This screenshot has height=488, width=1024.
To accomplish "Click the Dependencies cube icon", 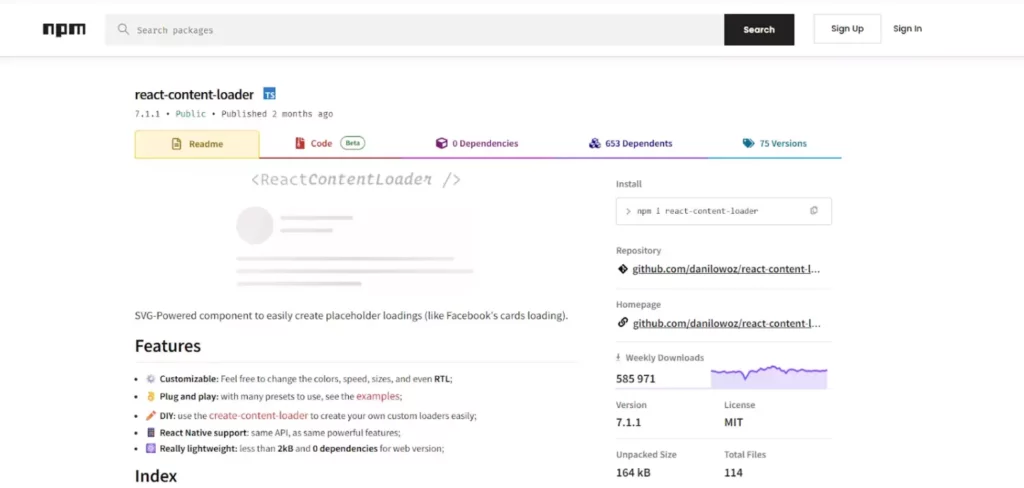I will coord(441,144).
